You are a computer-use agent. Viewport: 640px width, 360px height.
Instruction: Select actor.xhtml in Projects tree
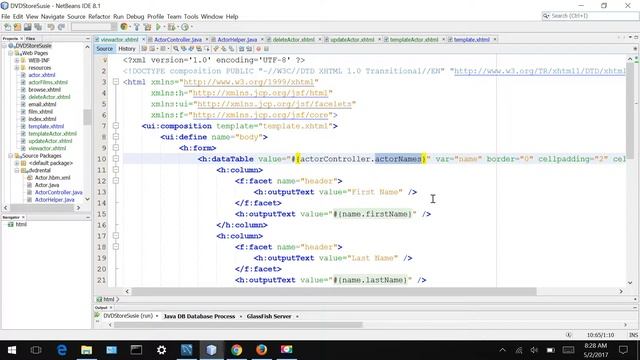pyautogui.click(x=42, y=75)
